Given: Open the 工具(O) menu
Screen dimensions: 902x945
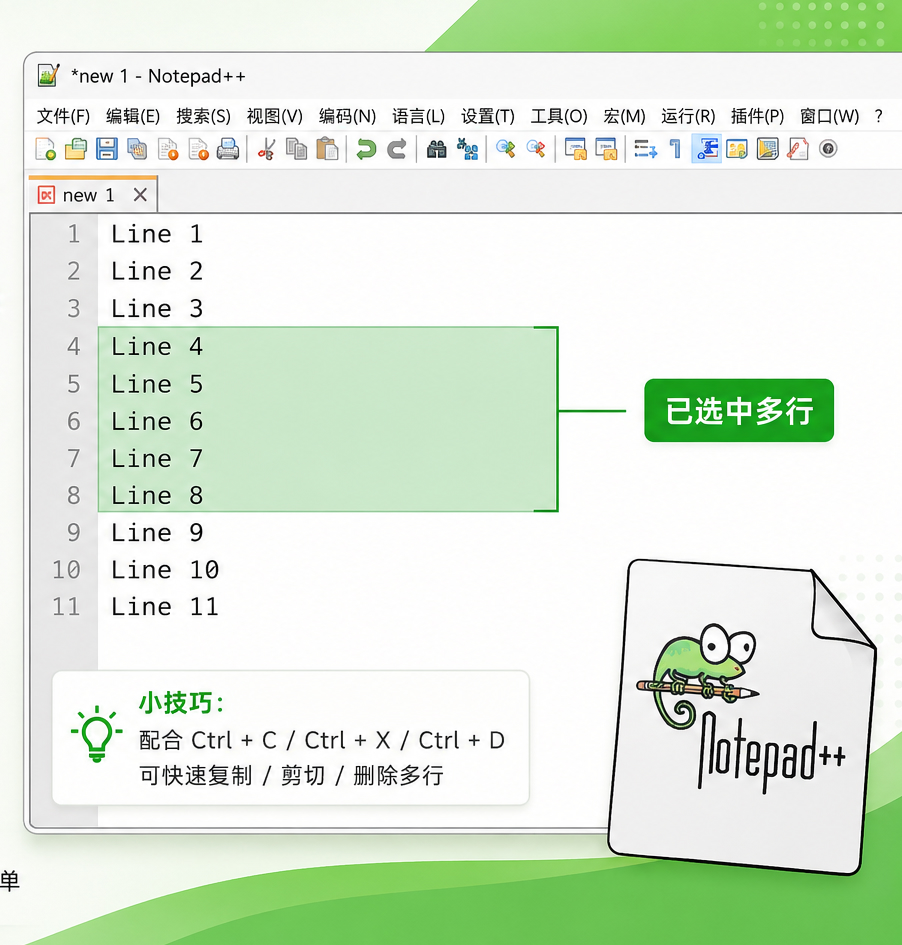Looking at the screenshot, I should pyautogui.click(x=559, y=116).
